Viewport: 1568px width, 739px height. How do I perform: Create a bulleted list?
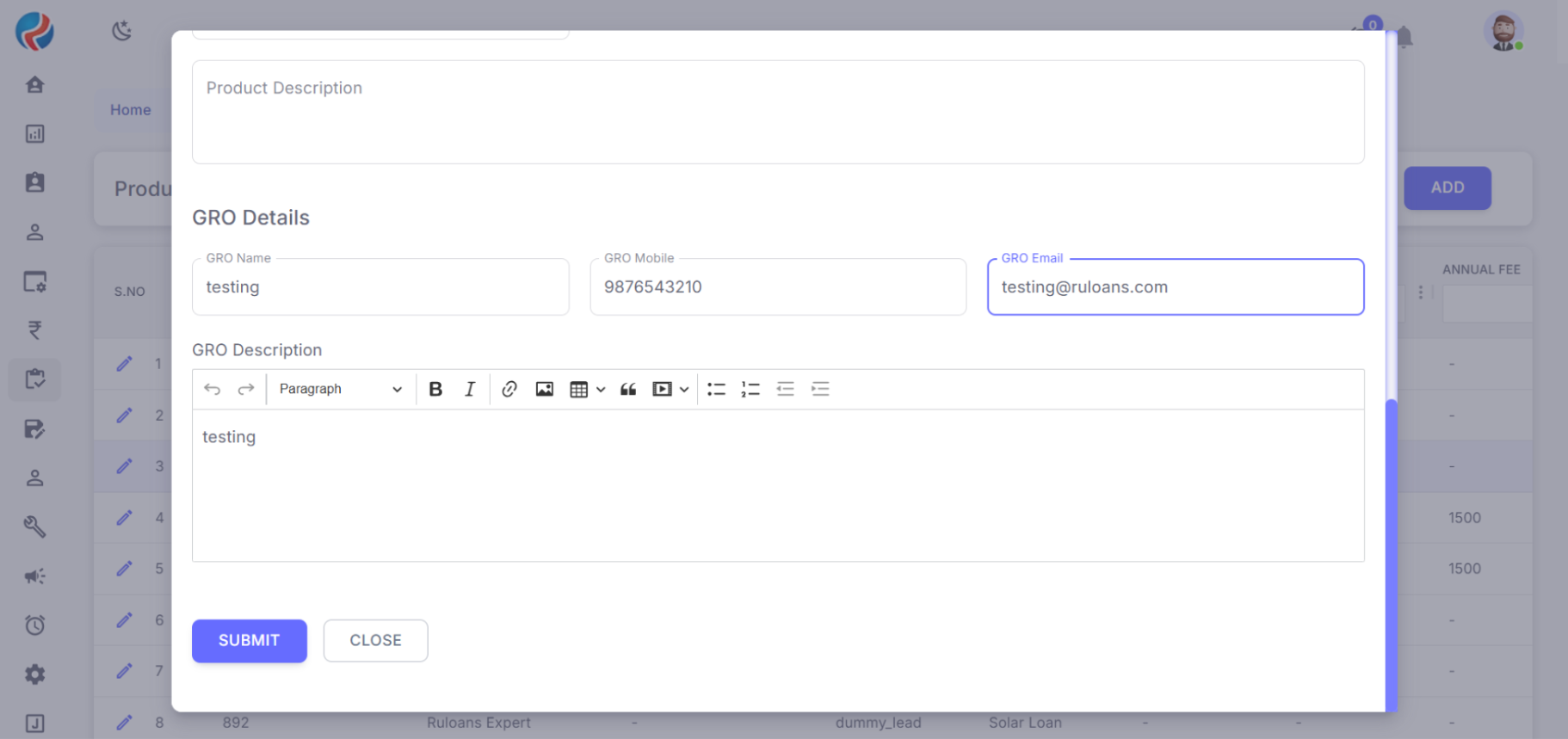(716, 389)
